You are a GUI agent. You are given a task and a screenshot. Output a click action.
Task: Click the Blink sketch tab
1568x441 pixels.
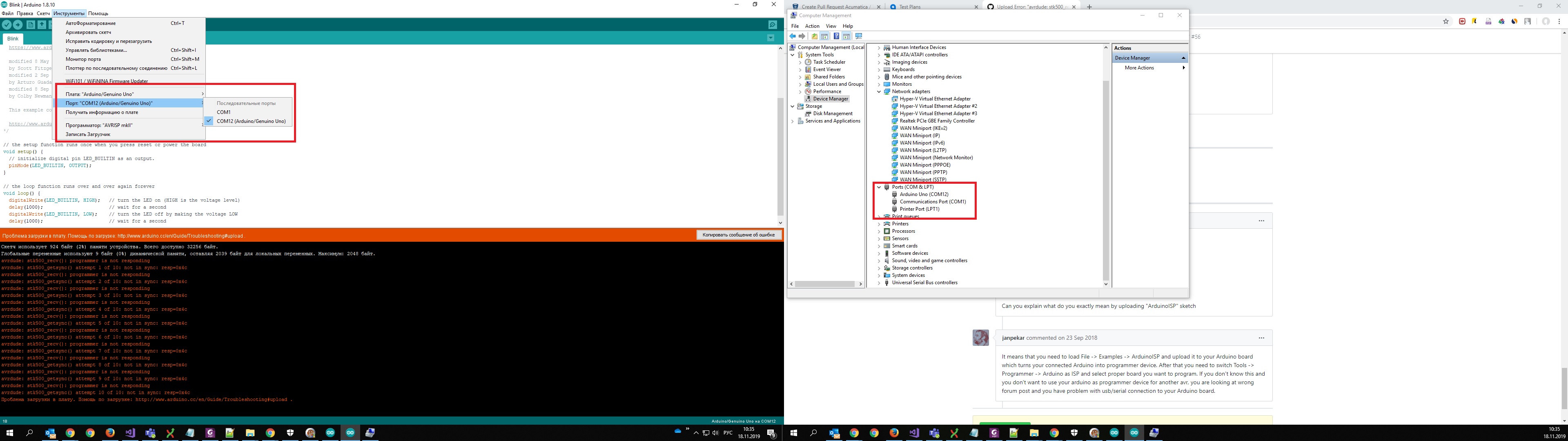point(13,38)
